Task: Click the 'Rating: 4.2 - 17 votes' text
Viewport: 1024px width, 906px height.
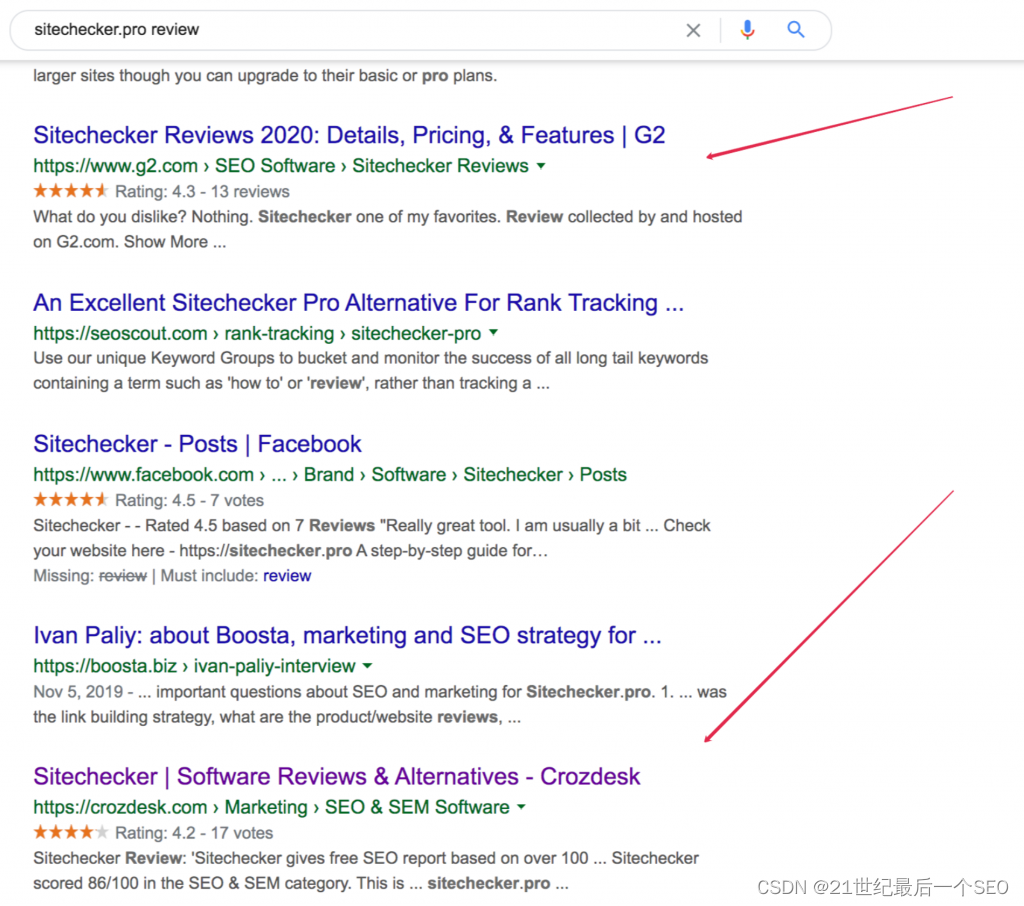Action: click(x=194, y=833)
